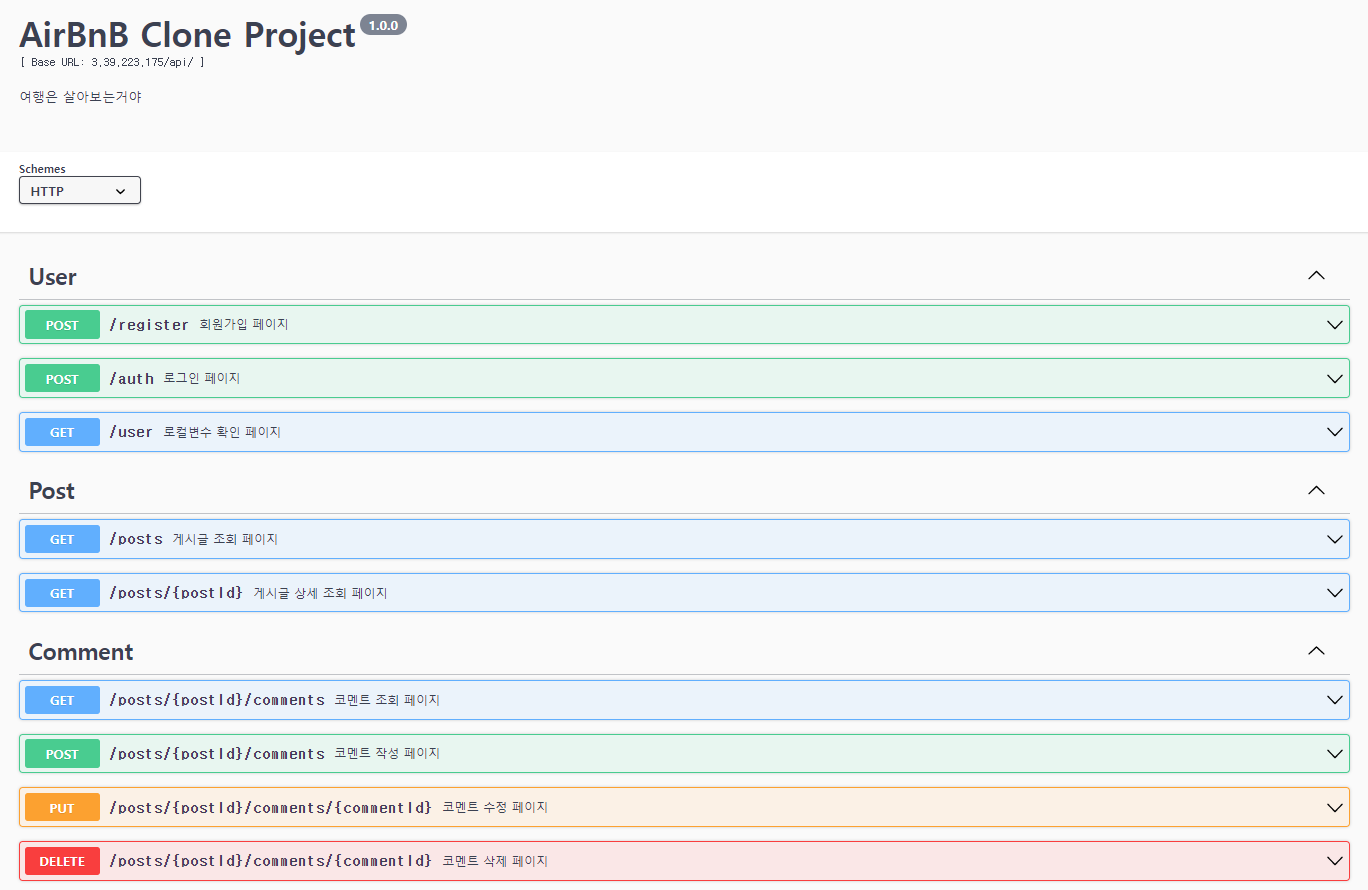Expand the GET /posts row arrow
The image size is (1368, 890).
pyautogui.click(x=1334, y=539)
